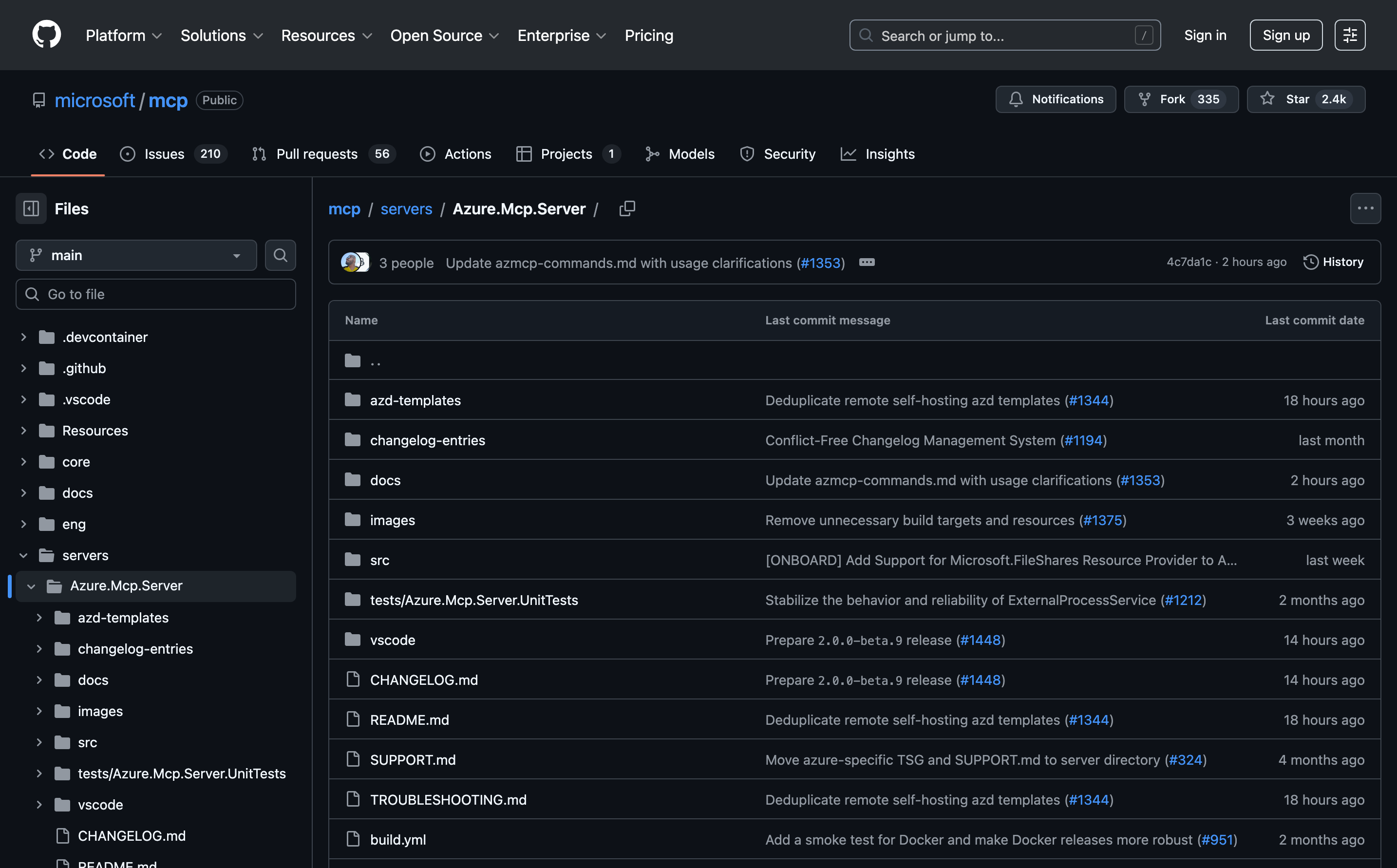Open the Platform navigation menu
This screenshot has height=868, width=1397.
123,35
